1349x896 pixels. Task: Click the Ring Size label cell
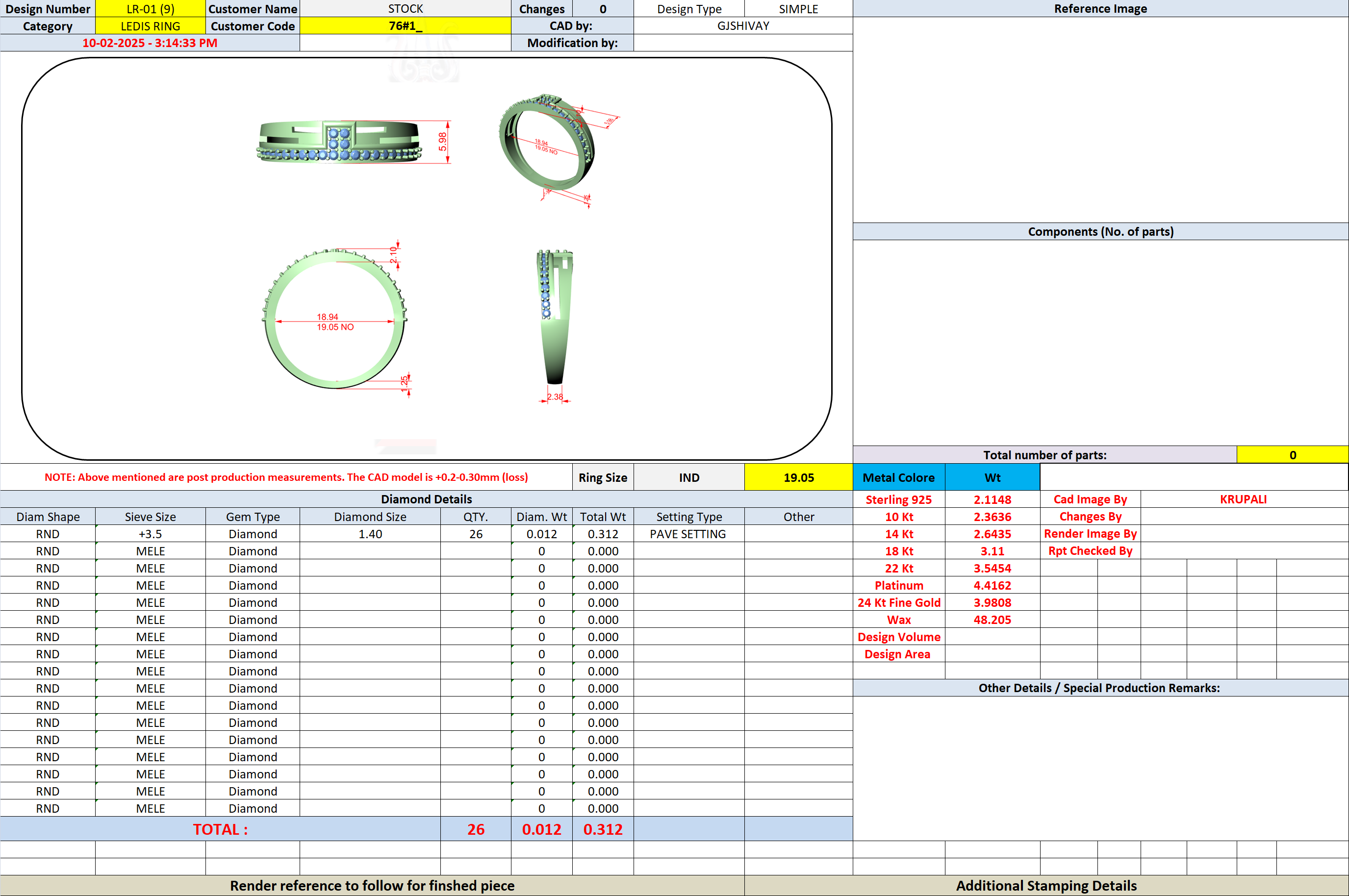pyautogui.click(x=603, y=477)
